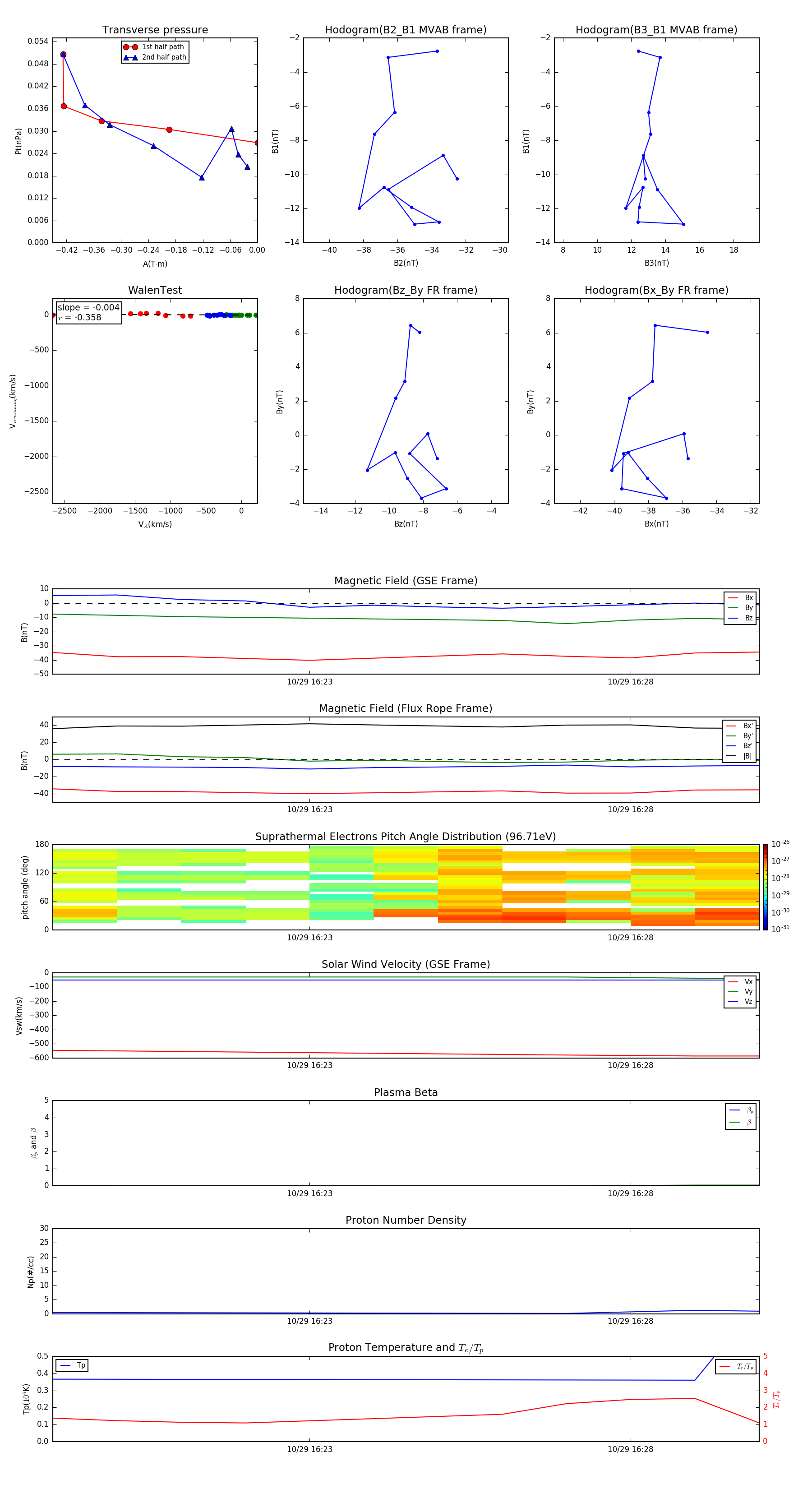812x1489 pixels.
Task: Click the 'WalenTest' plot title
Action: [x=155, y=290]
